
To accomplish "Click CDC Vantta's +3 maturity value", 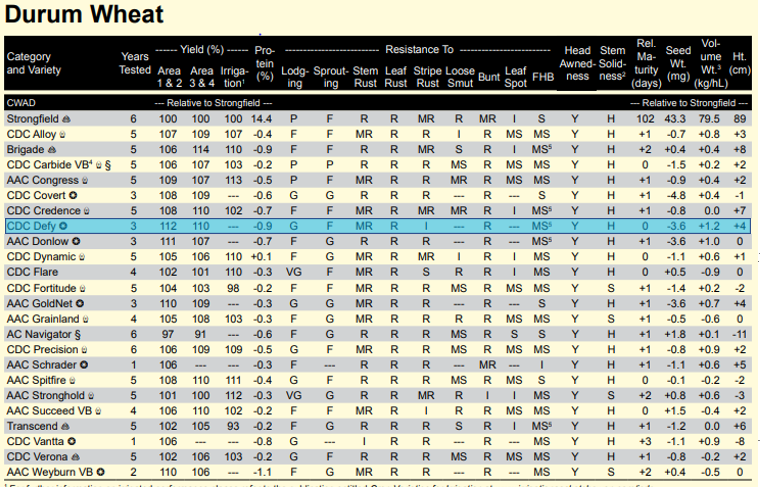I will [645, 441].
